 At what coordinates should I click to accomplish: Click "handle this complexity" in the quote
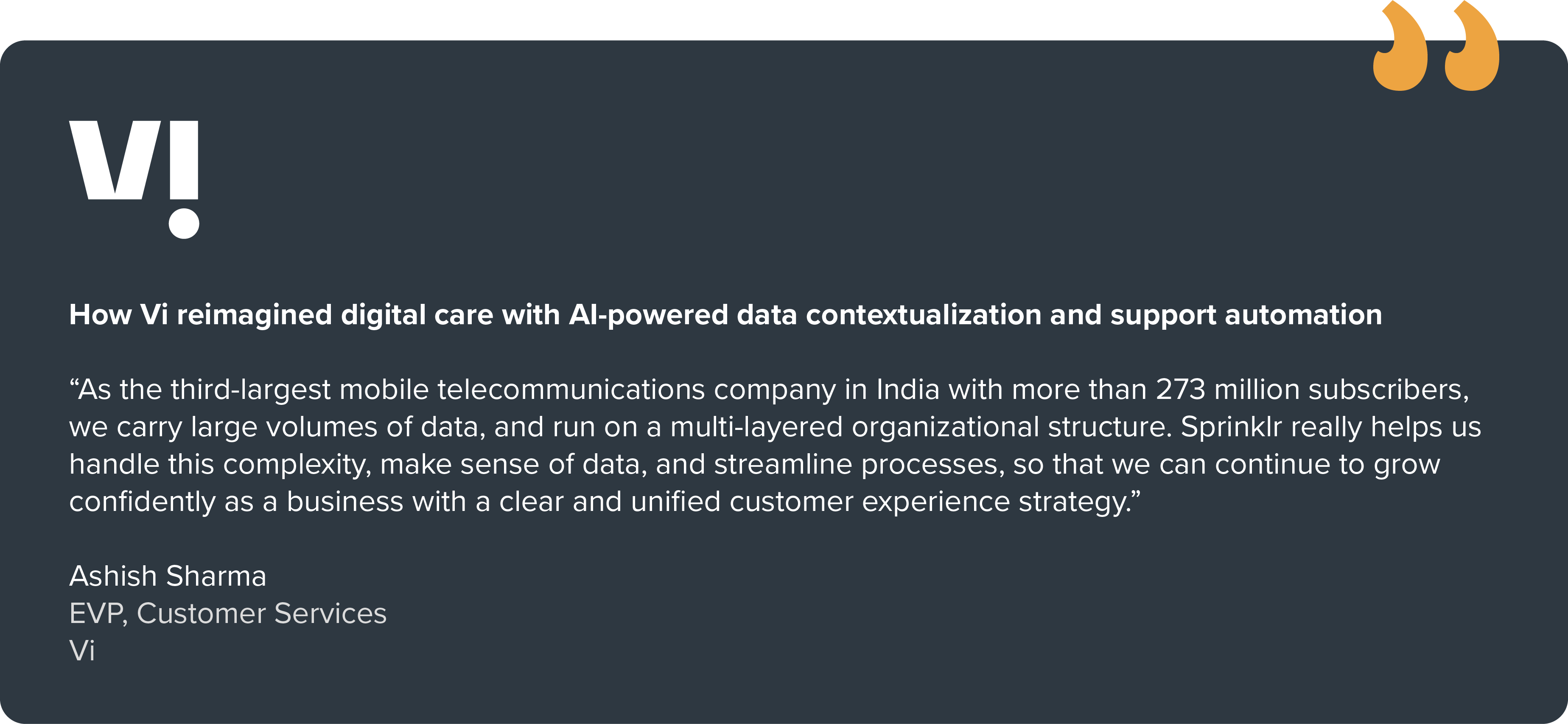click(220, 465)
